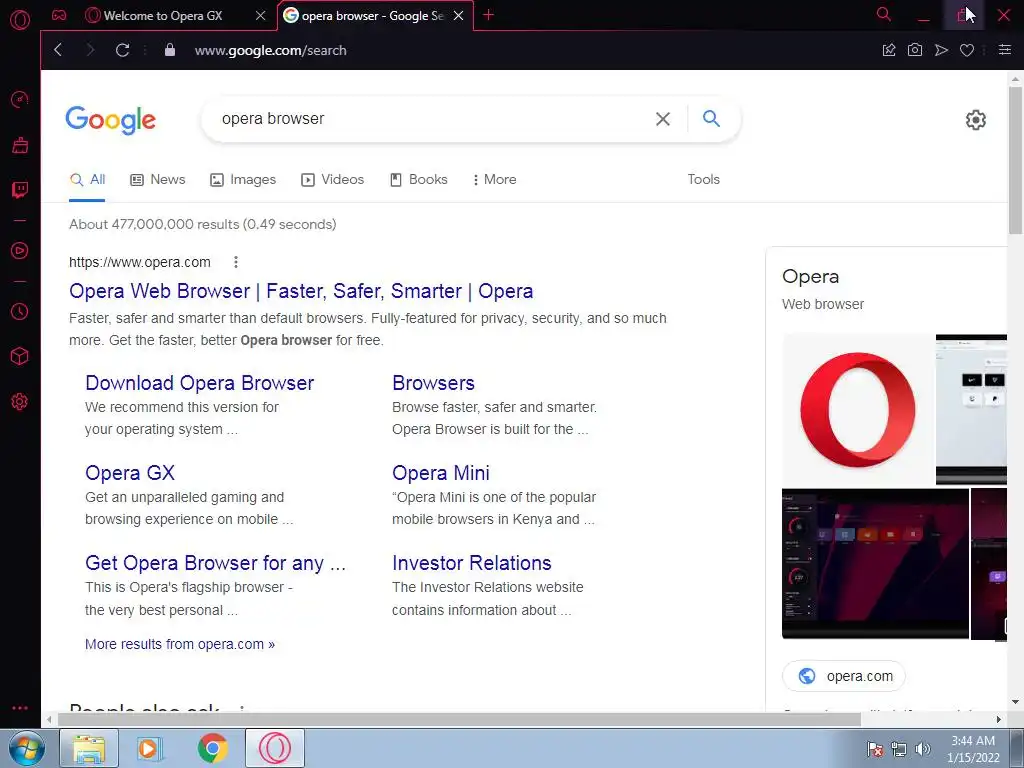Open the search Tools options

[703, 179]
